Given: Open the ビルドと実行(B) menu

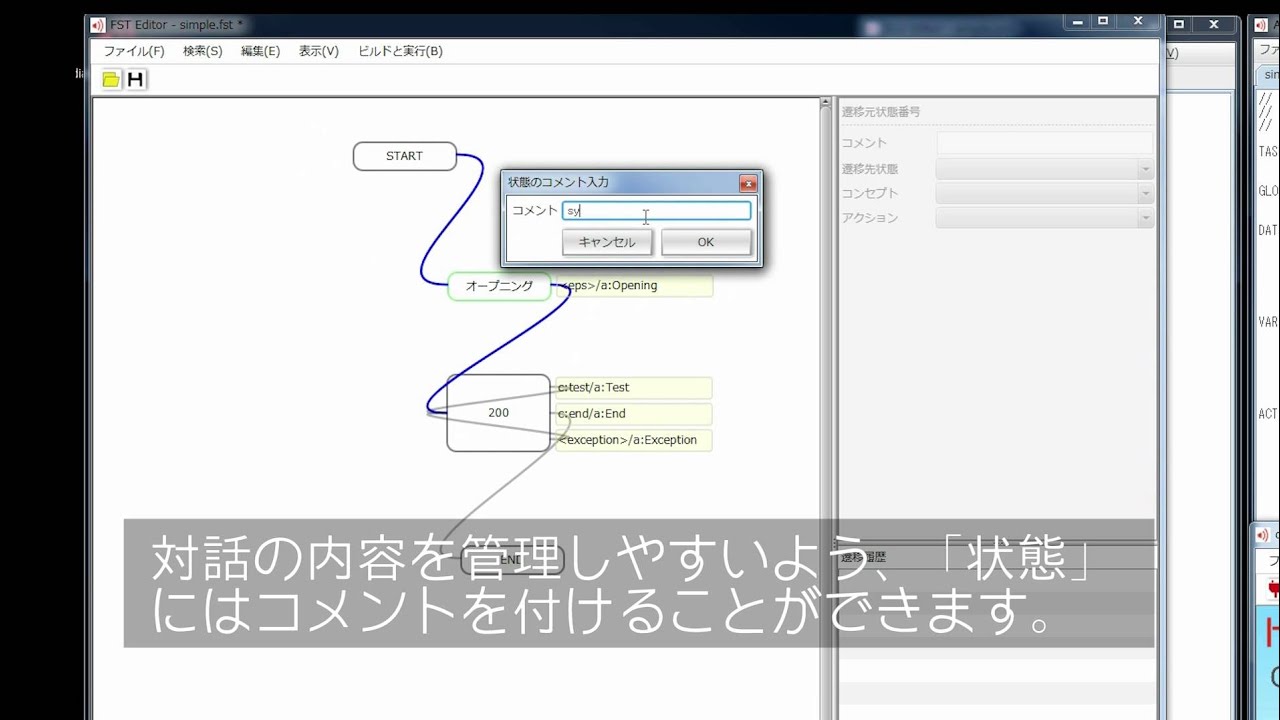Looking at the screenshot, I should [400, 51].
